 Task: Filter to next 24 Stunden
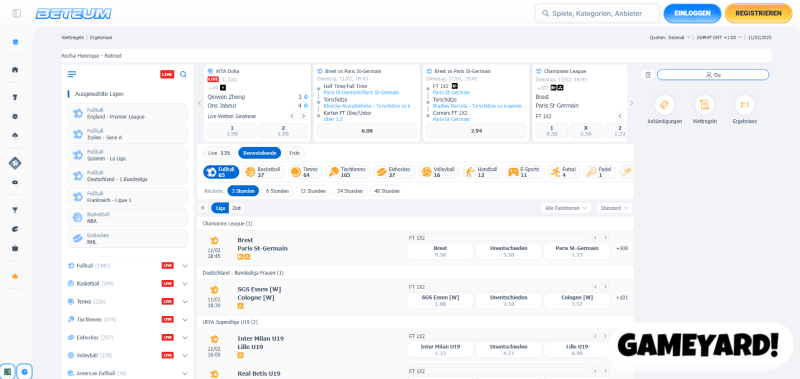point(350,191)
